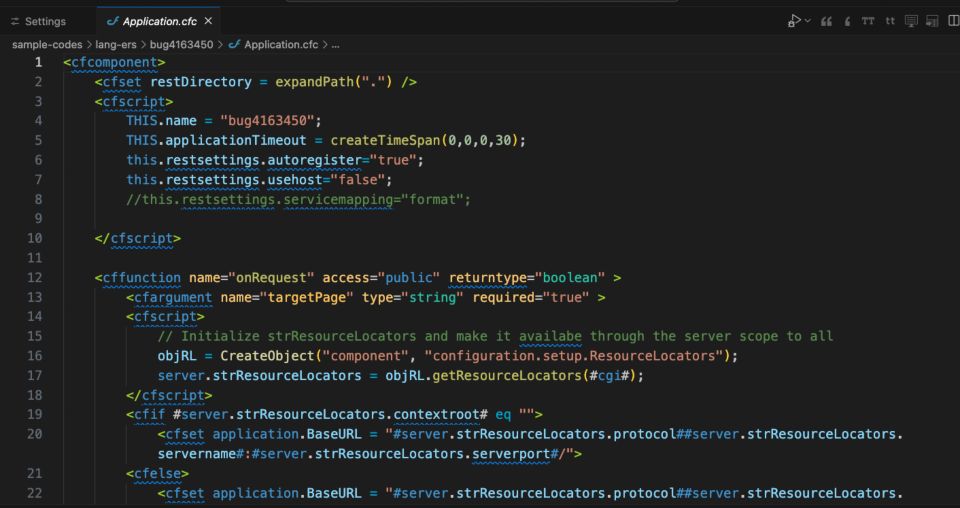This screenshot has height=508, width=960.
Task: Click getResourceLocators on line 17
Action: [x=507, y=375]
